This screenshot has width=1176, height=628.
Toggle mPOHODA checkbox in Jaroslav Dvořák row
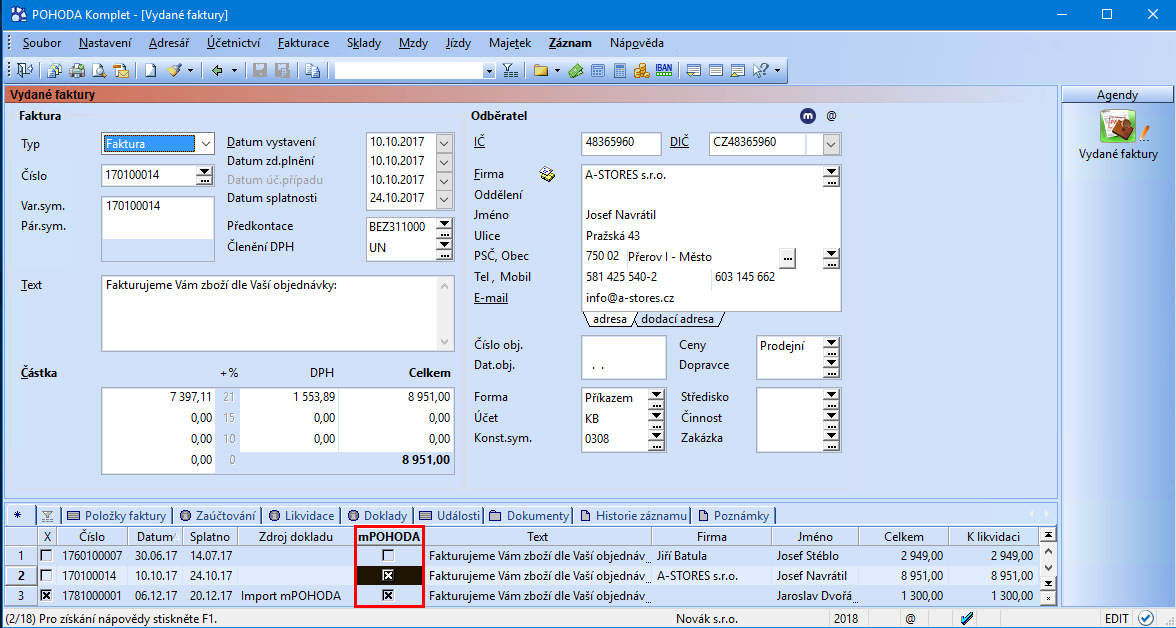[x=388, y=595]
